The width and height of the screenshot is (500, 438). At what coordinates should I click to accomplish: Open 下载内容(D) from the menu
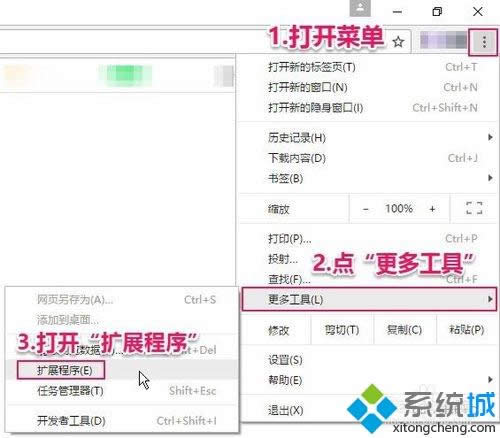tap(368, 158)
